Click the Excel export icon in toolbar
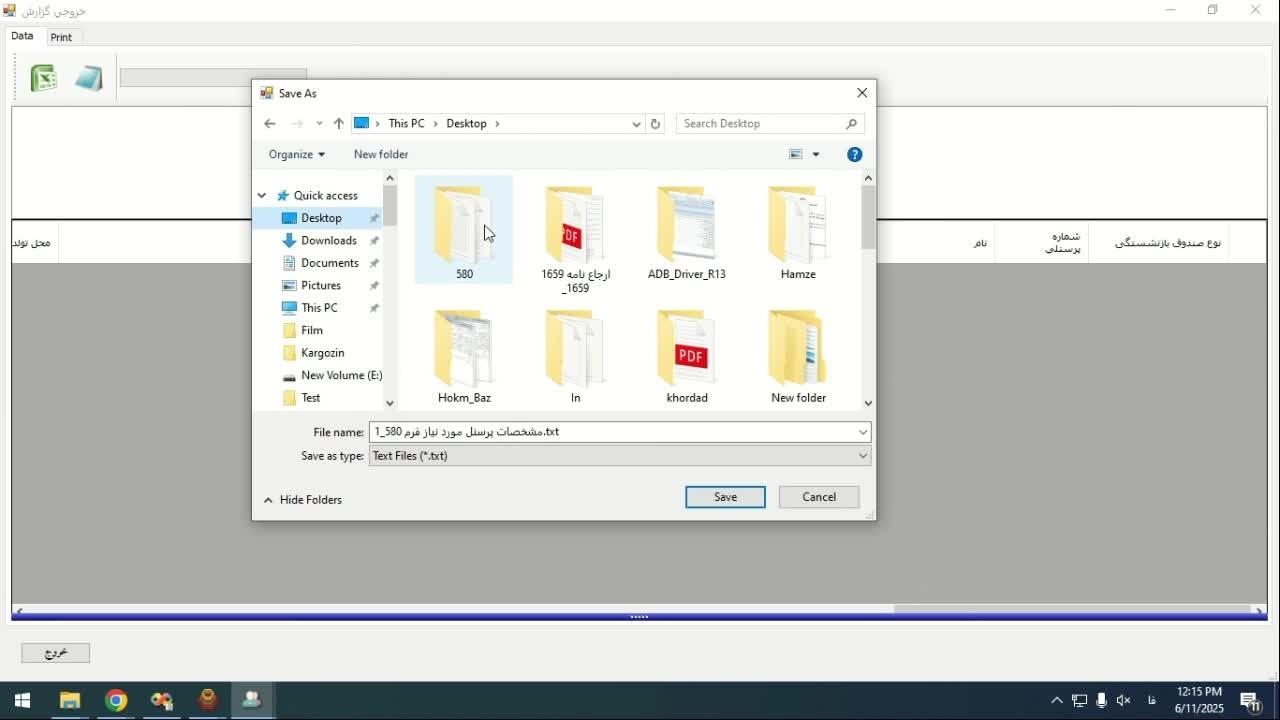The image size is (1280, 720). (43, 78)
